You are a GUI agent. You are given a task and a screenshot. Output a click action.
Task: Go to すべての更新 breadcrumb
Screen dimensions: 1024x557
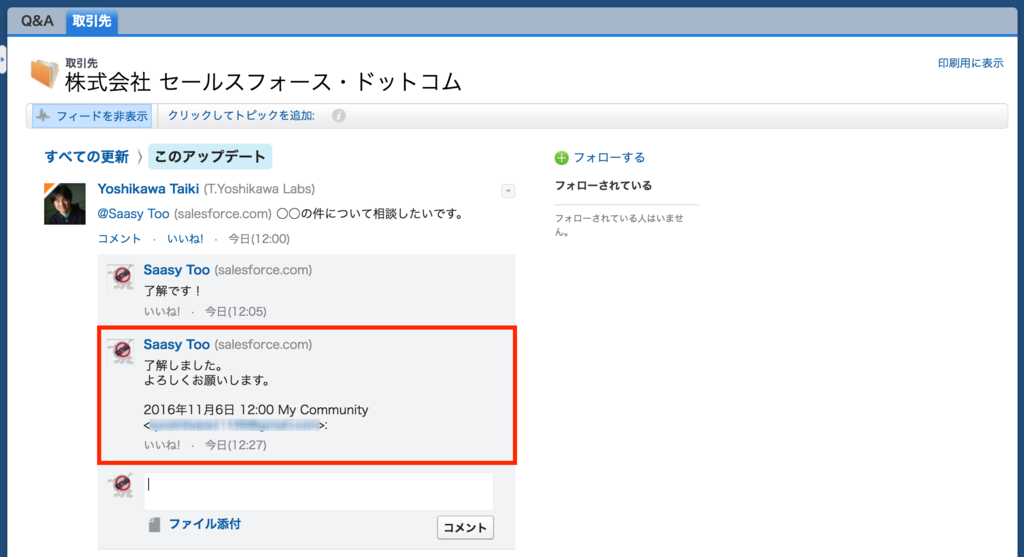pyautogui.click(x=87, y=157)
